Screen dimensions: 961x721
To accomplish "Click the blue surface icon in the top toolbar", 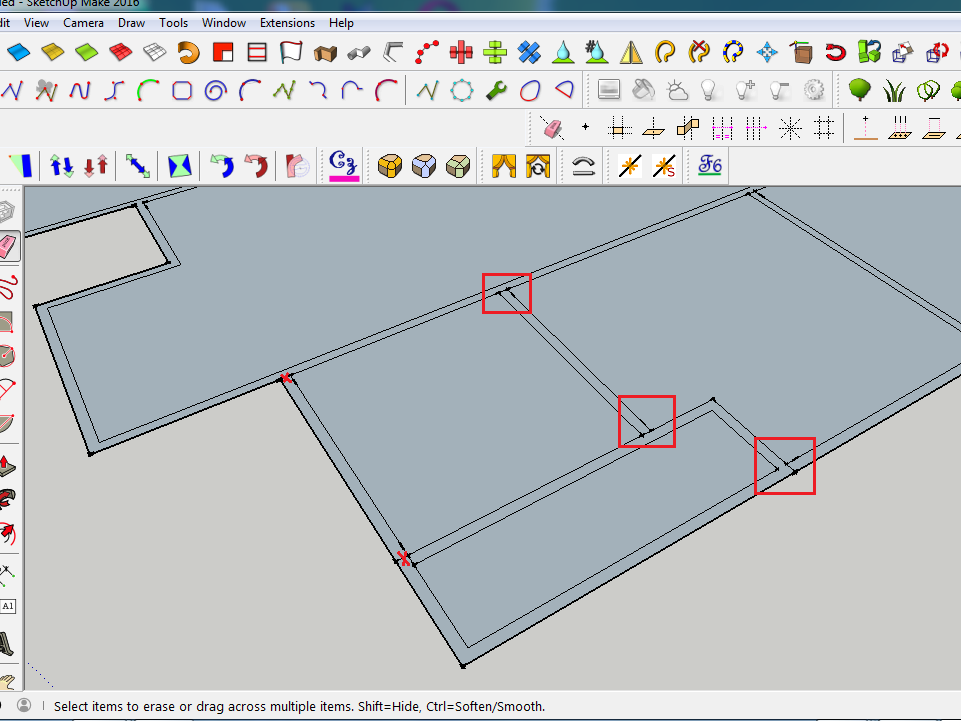I will click(x=18, y=52).
